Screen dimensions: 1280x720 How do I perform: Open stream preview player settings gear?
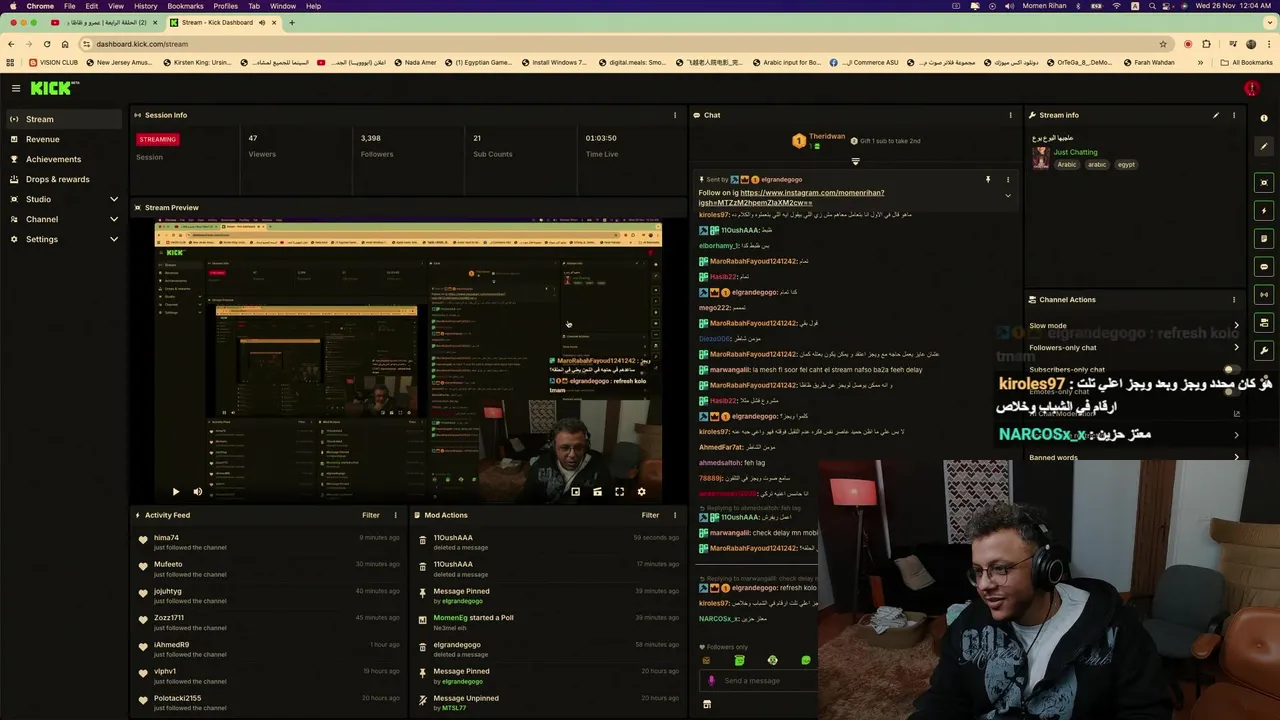(641, 491)
